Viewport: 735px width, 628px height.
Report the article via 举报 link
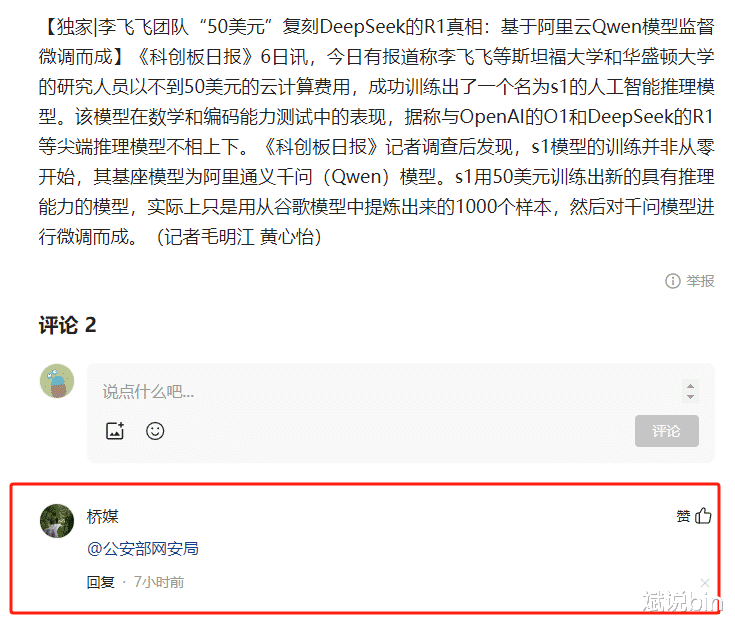(700, 281)
